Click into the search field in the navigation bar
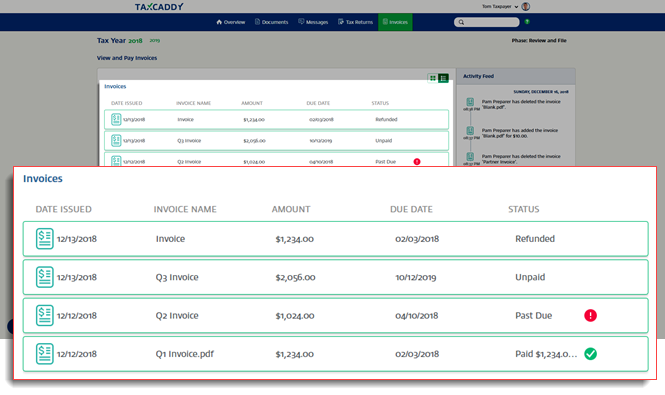The height and width of the screenshot is (395, 665). (x=486, y=22)
